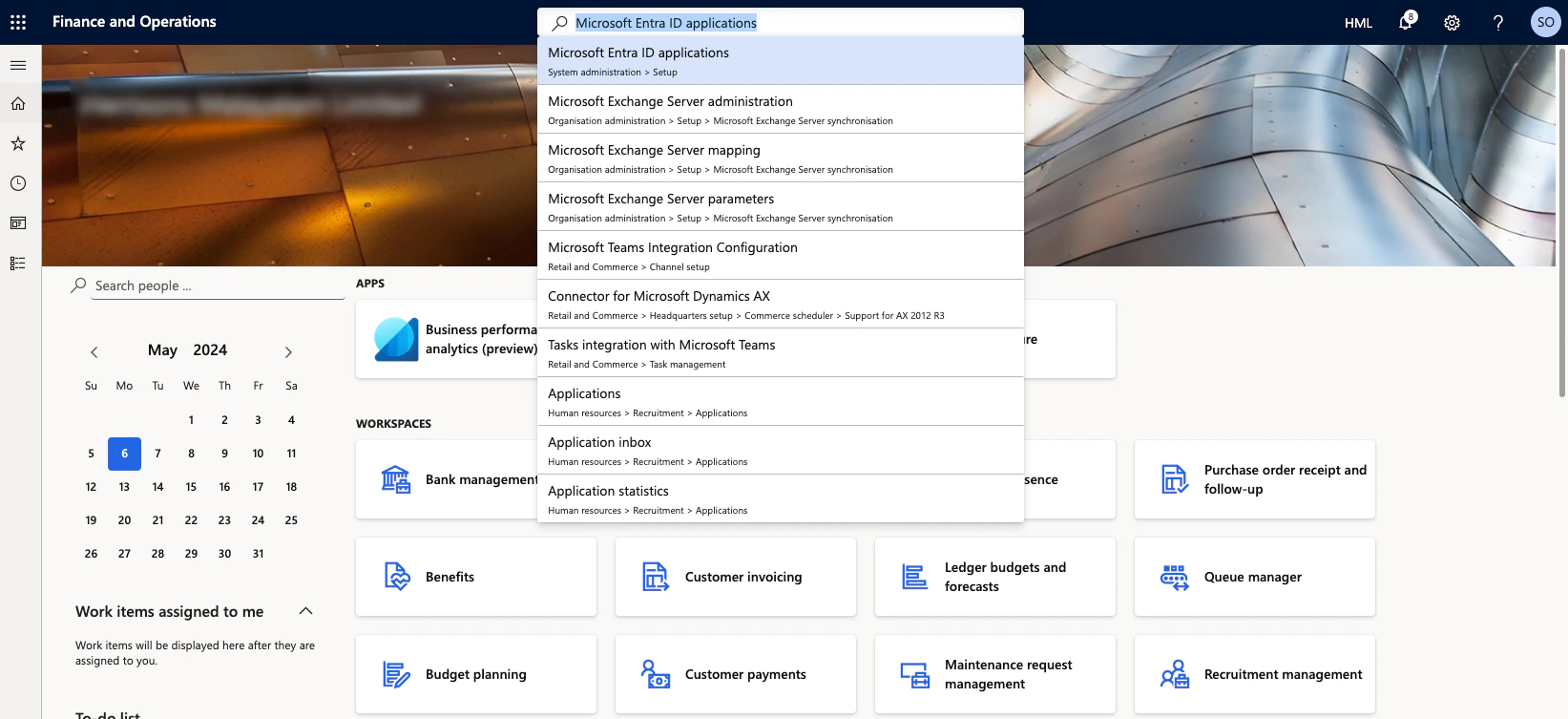Open Customer payments workspace tile
This screenshot has width=1568, height=719.
pos(736,674)
